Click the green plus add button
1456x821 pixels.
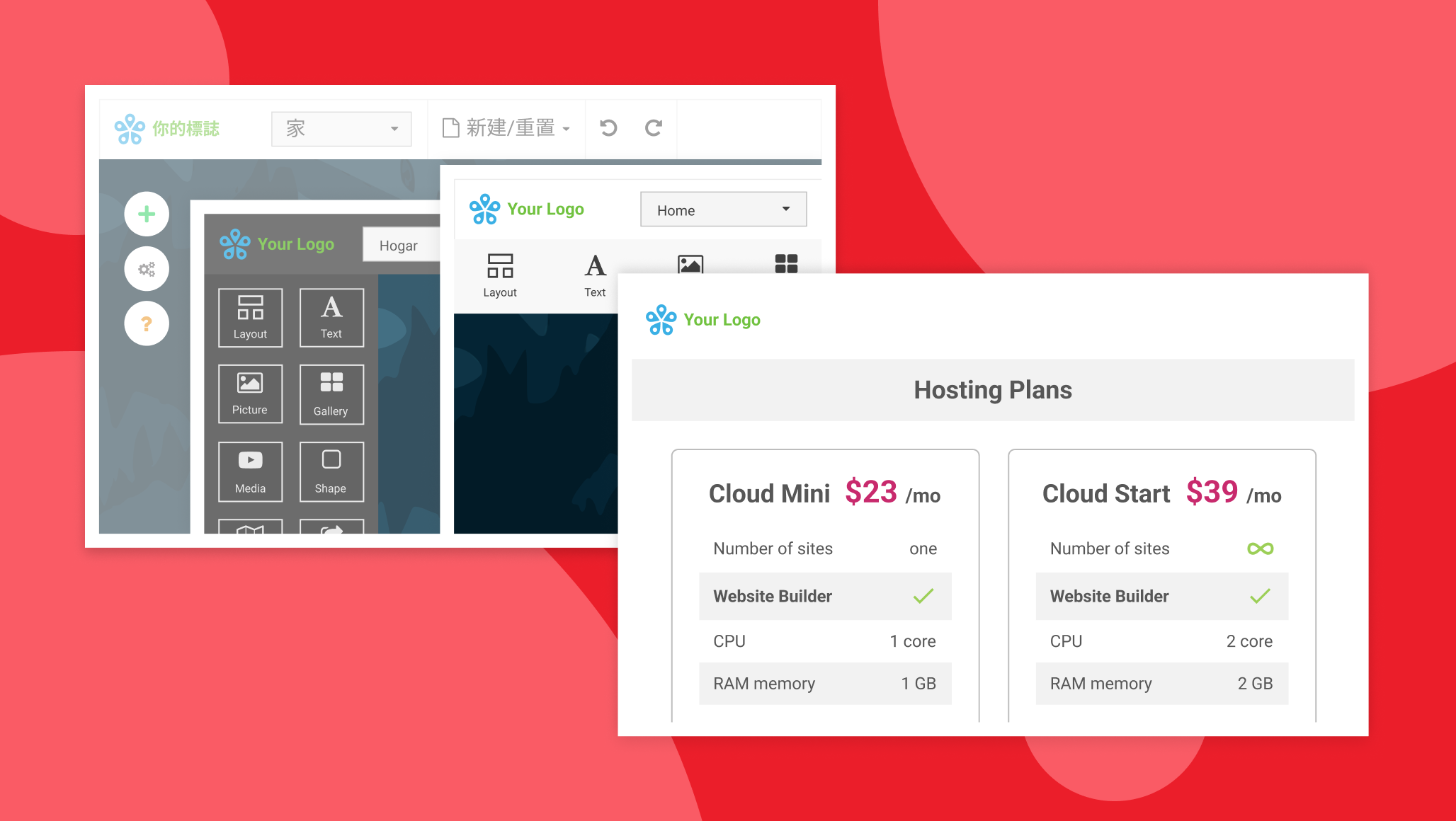(147, 214)
